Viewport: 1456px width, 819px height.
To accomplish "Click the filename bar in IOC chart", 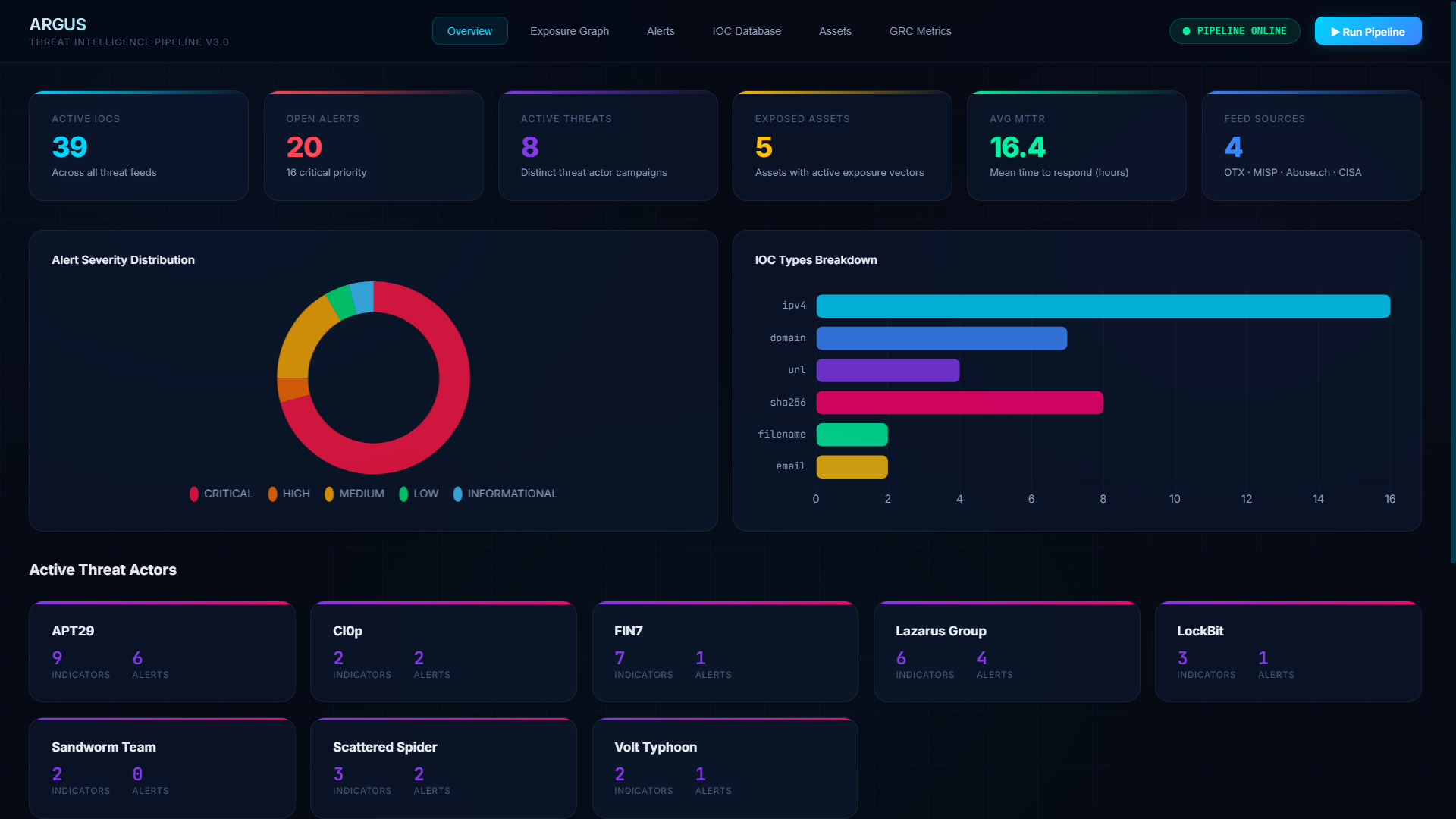I will click(852, 435).
